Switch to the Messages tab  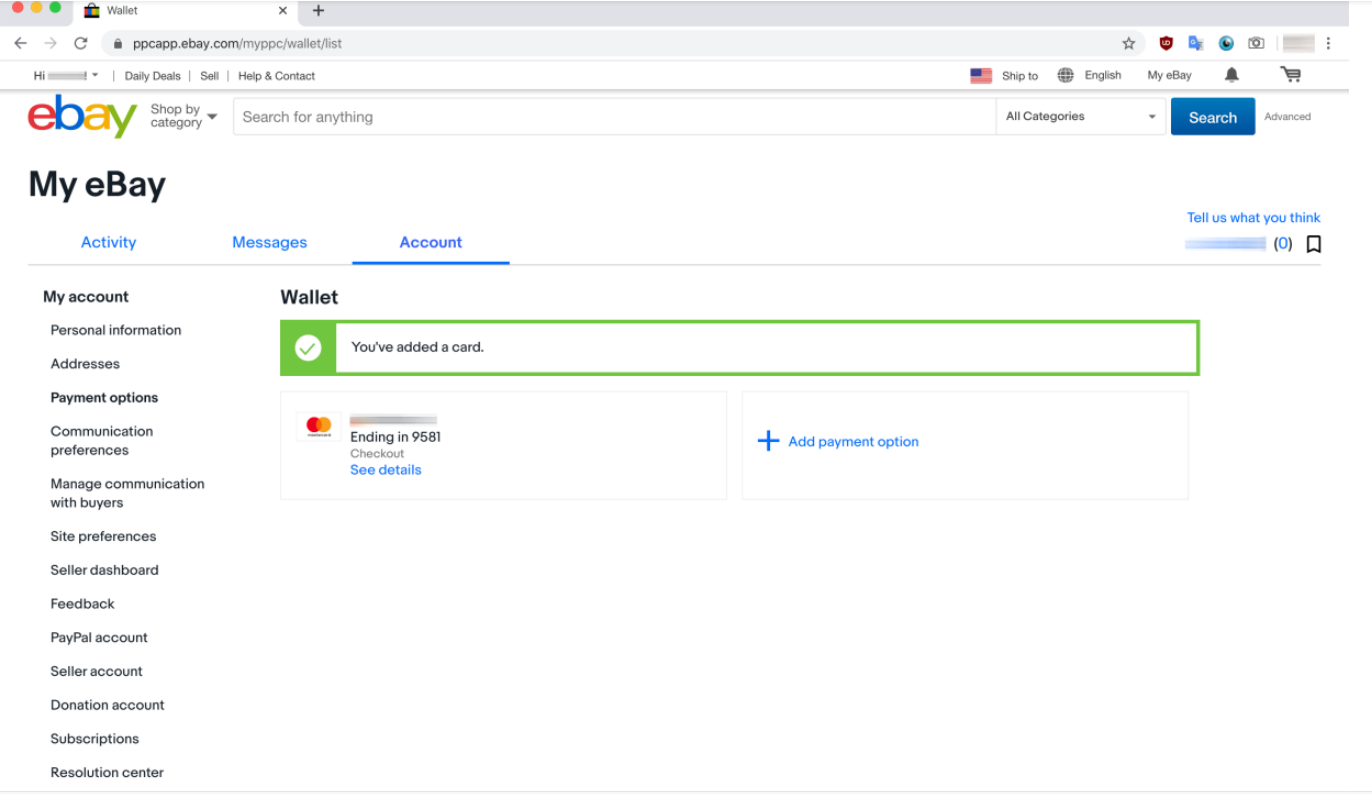(x=270, y=242)
